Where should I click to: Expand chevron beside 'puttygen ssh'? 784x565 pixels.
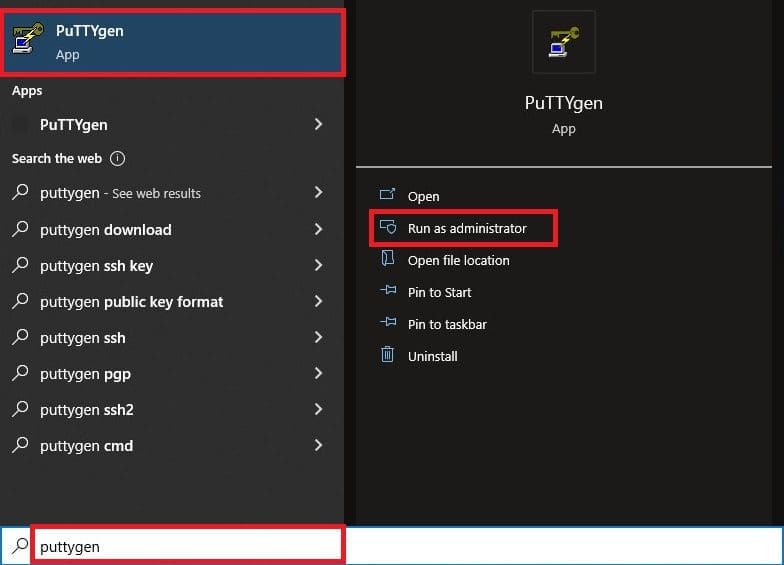coord(318,337)
